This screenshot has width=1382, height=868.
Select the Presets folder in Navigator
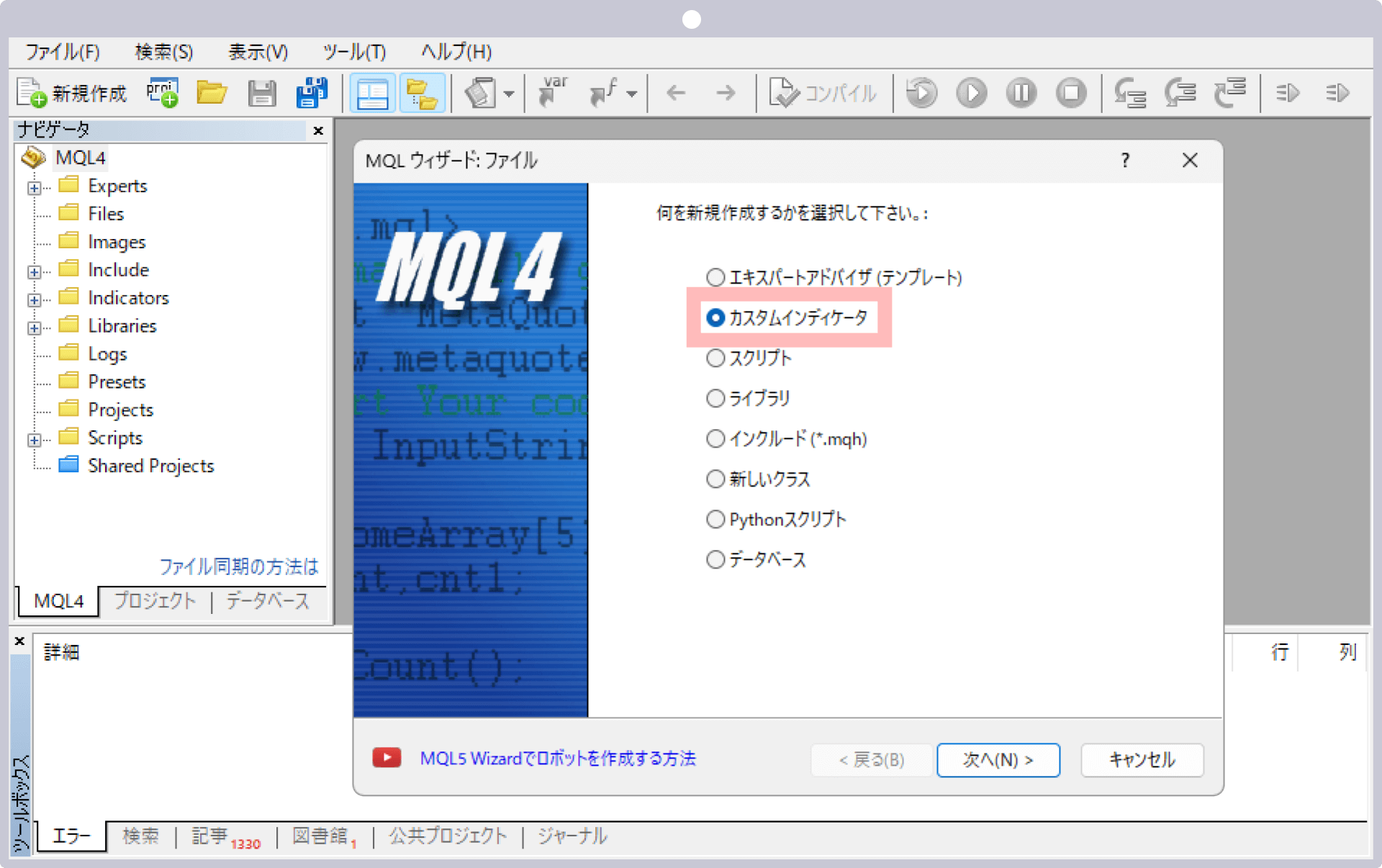click(117, 381)
